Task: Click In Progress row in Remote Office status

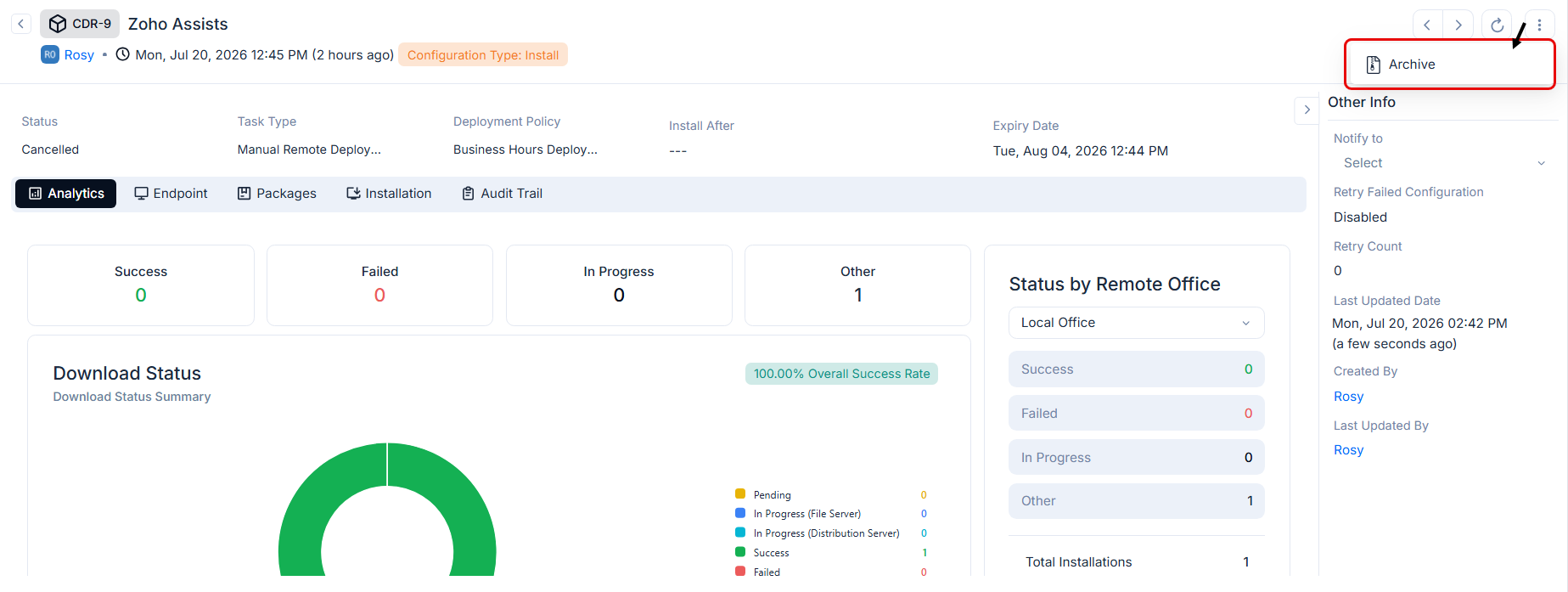Action: pos(1136,458)
